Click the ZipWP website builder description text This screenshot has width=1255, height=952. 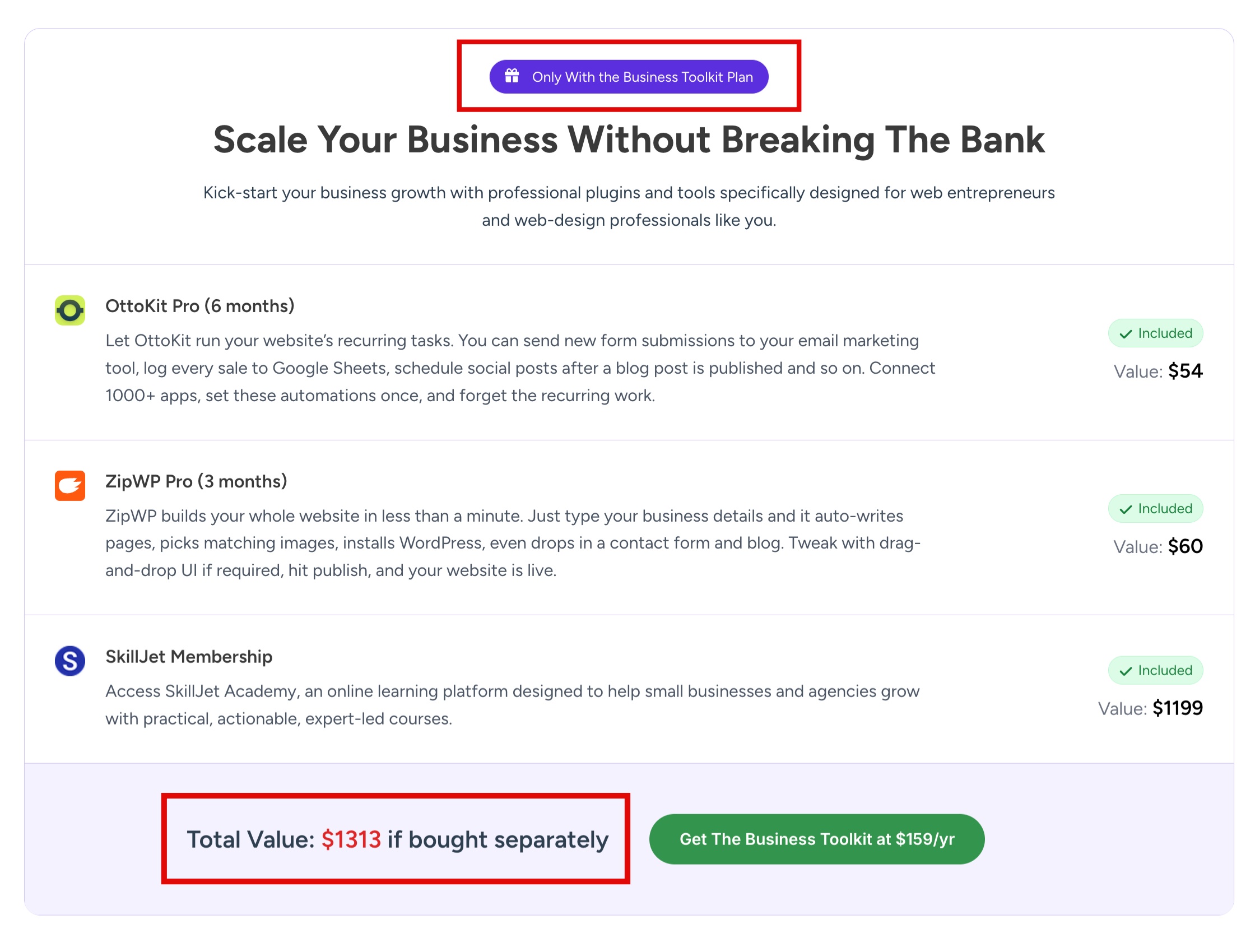tap(512, 543)
